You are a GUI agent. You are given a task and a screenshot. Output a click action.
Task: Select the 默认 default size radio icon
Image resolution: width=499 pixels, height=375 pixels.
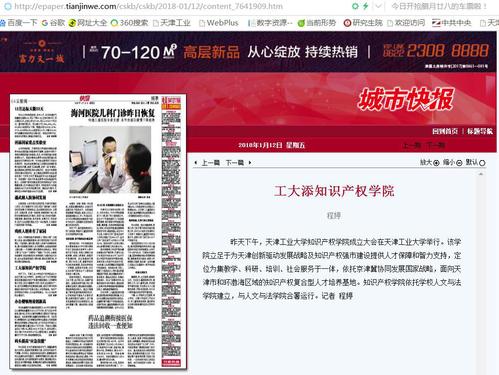coord(482,163)
